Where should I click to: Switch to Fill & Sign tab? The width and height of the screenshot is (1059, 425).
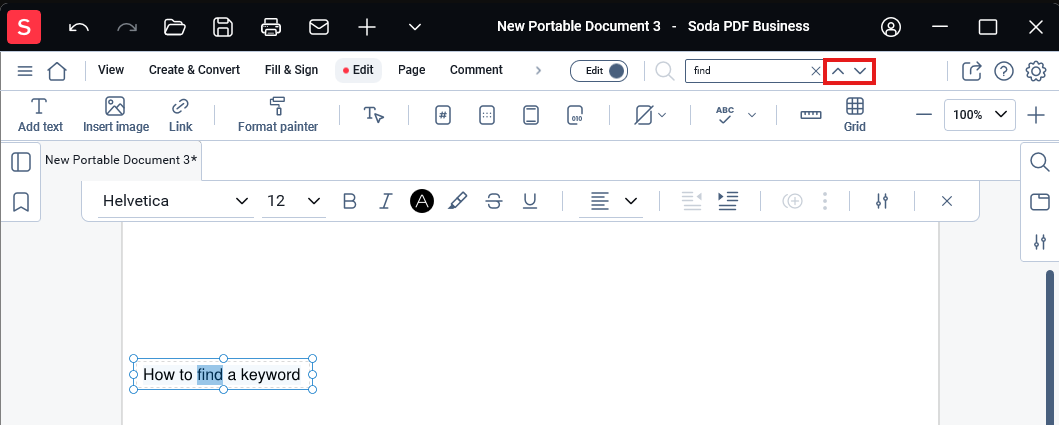click(x=291, y=70)
